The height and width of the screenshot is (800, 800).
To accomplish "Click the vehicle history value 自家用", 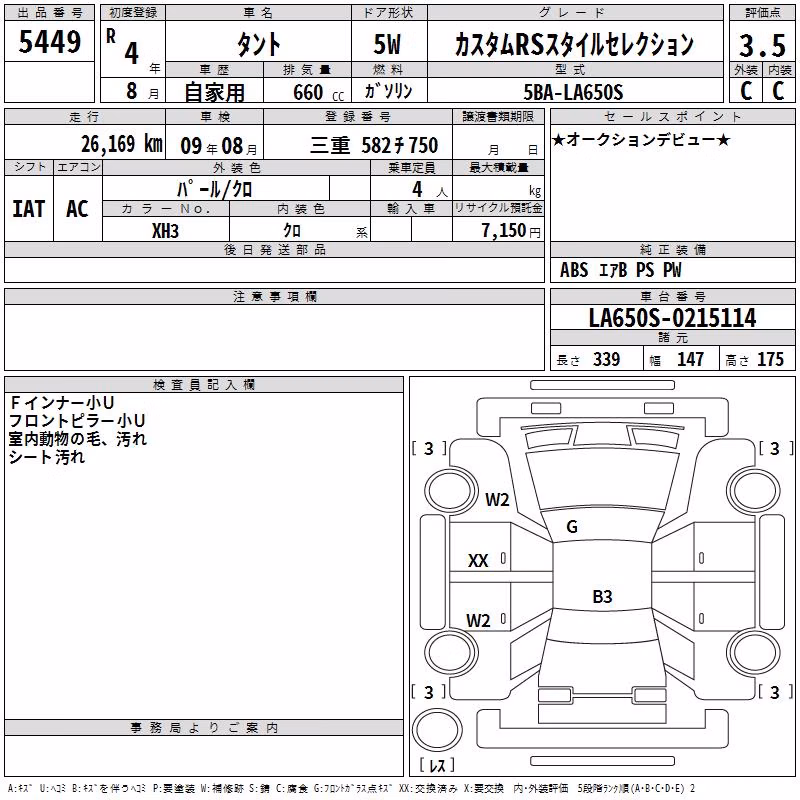I will [x=214, y=92].
